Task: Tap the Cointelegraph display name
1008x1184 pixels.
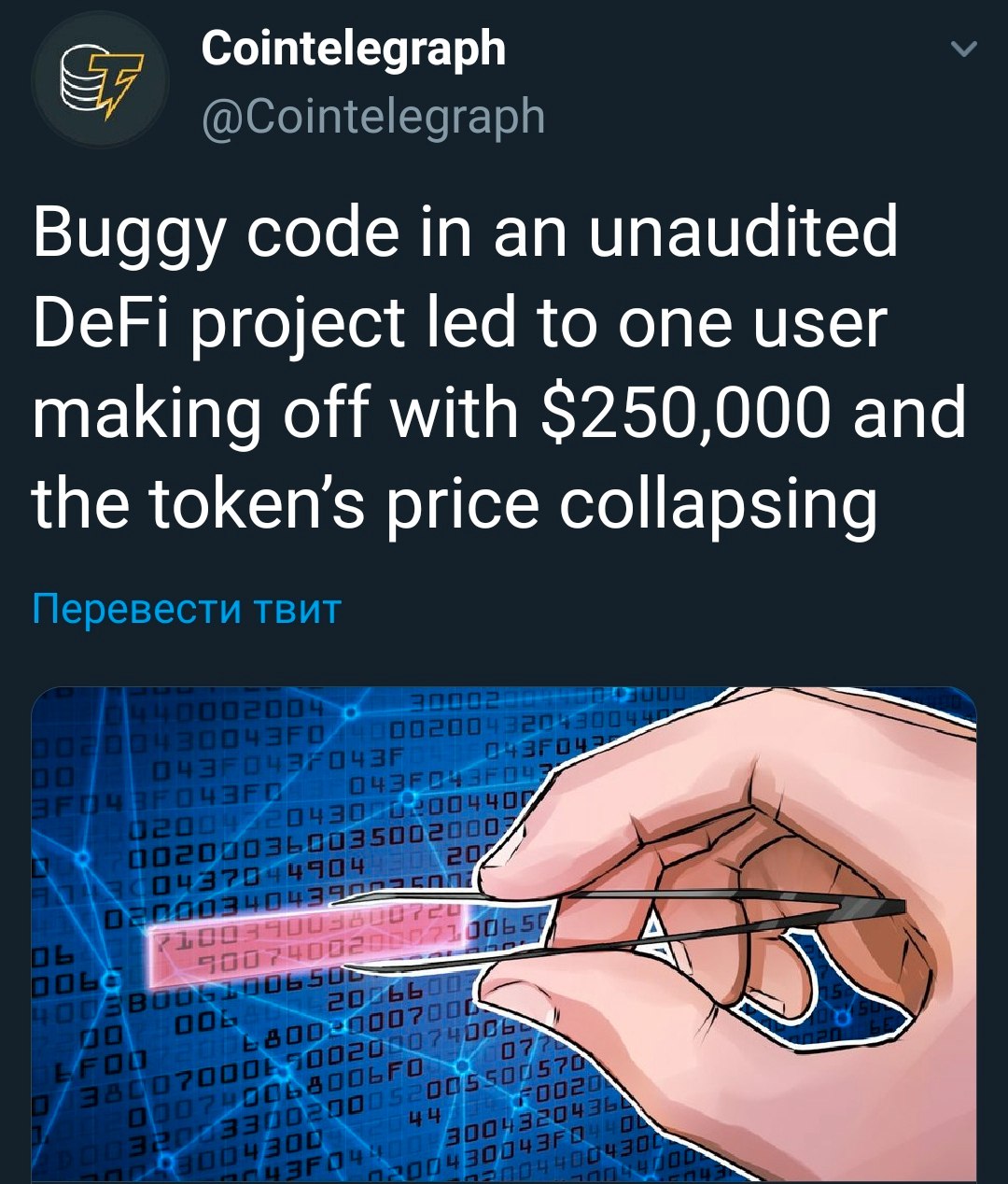Action: tap(354, 49)
